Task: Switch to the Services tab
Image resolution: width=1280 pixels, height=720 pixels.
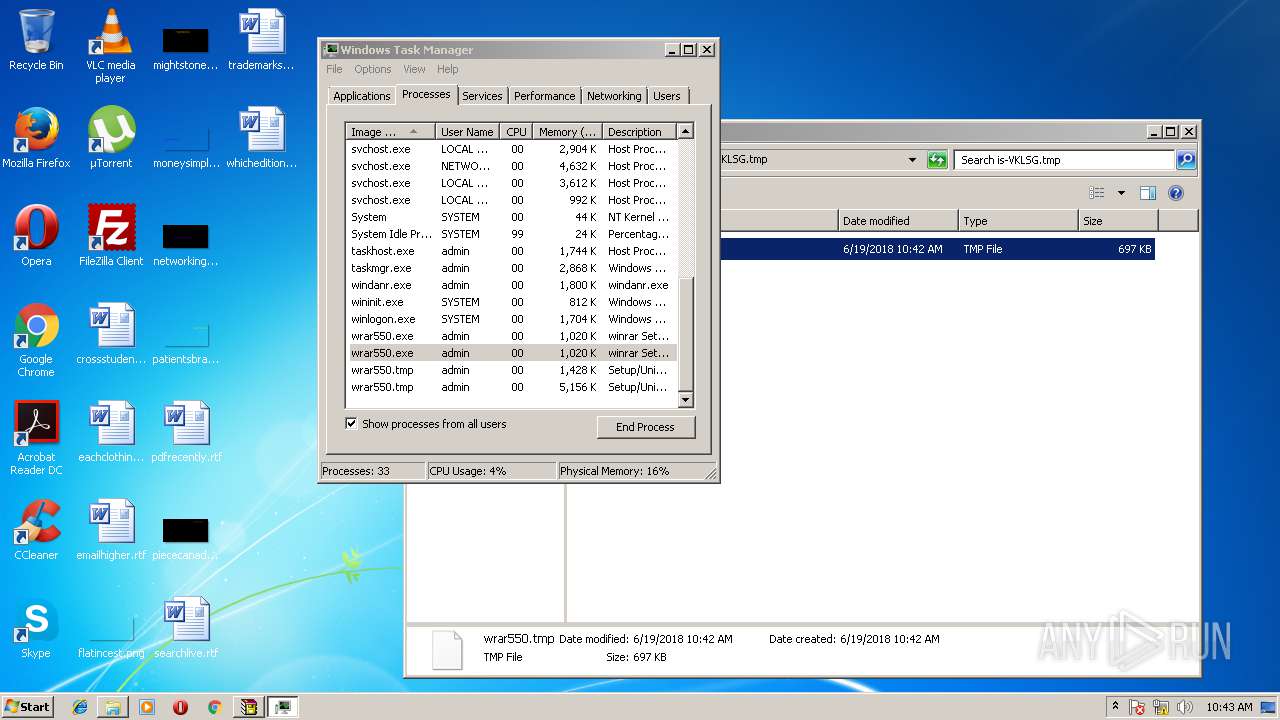Action: pos(482,96)
